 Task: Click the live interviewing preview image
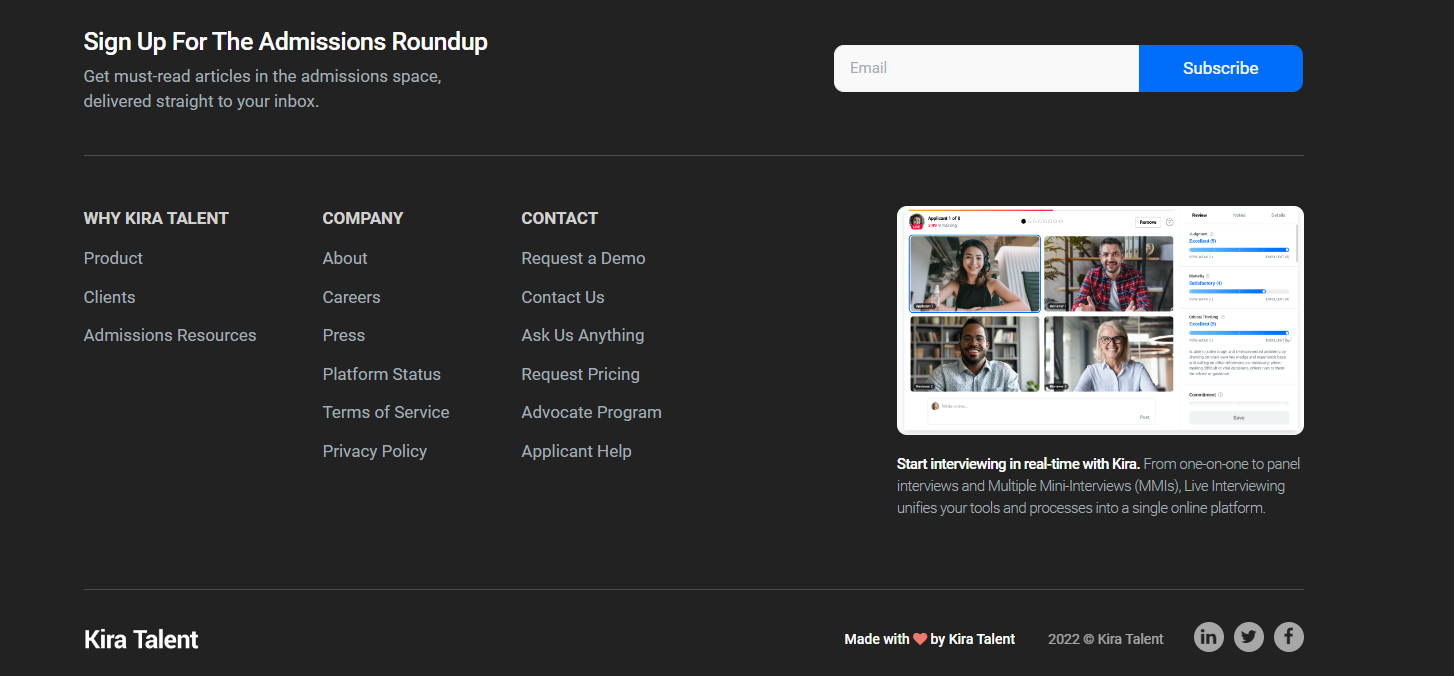click(x=1100, y=320)
